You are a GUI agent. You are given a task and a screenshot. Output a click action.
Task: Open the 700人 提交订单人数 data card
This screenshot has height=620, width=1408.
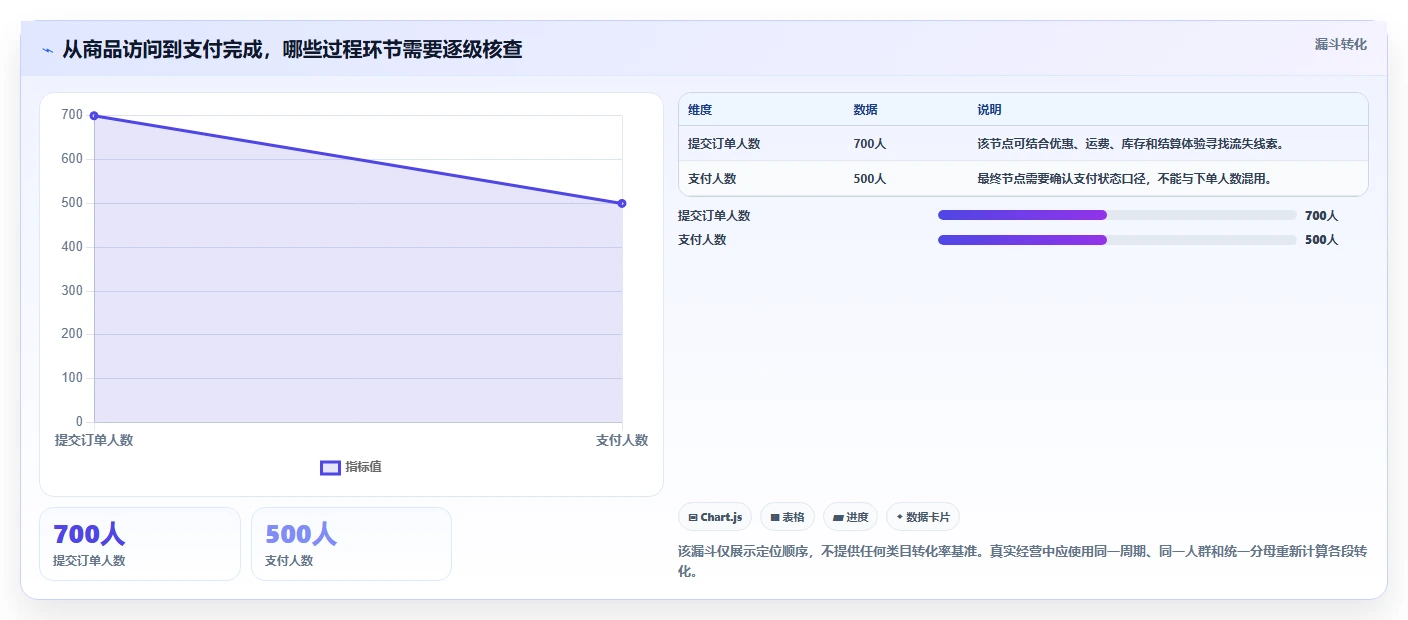click(x=140, y=544)
